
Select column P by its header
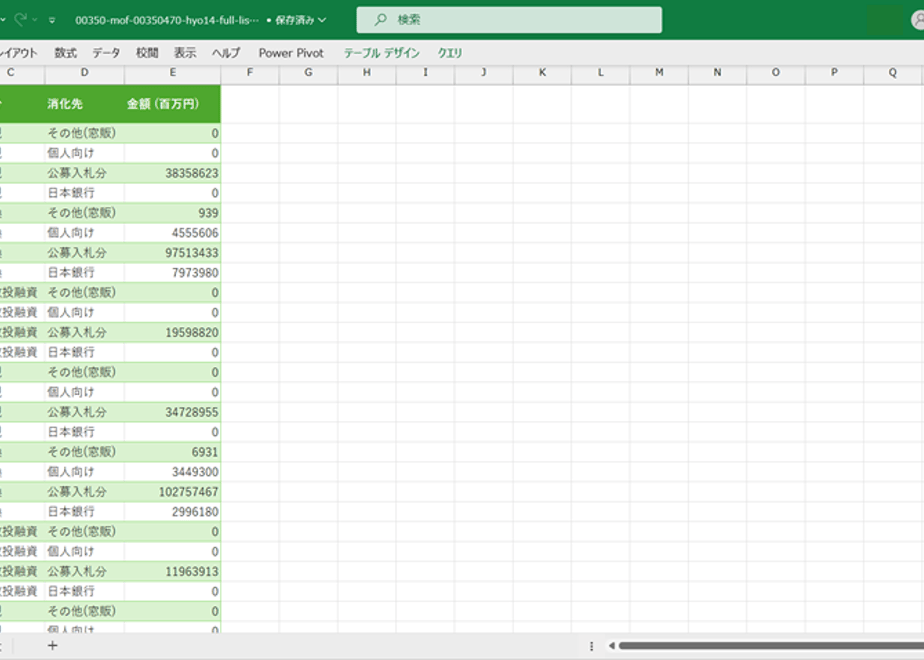click(x=834, y=72)
